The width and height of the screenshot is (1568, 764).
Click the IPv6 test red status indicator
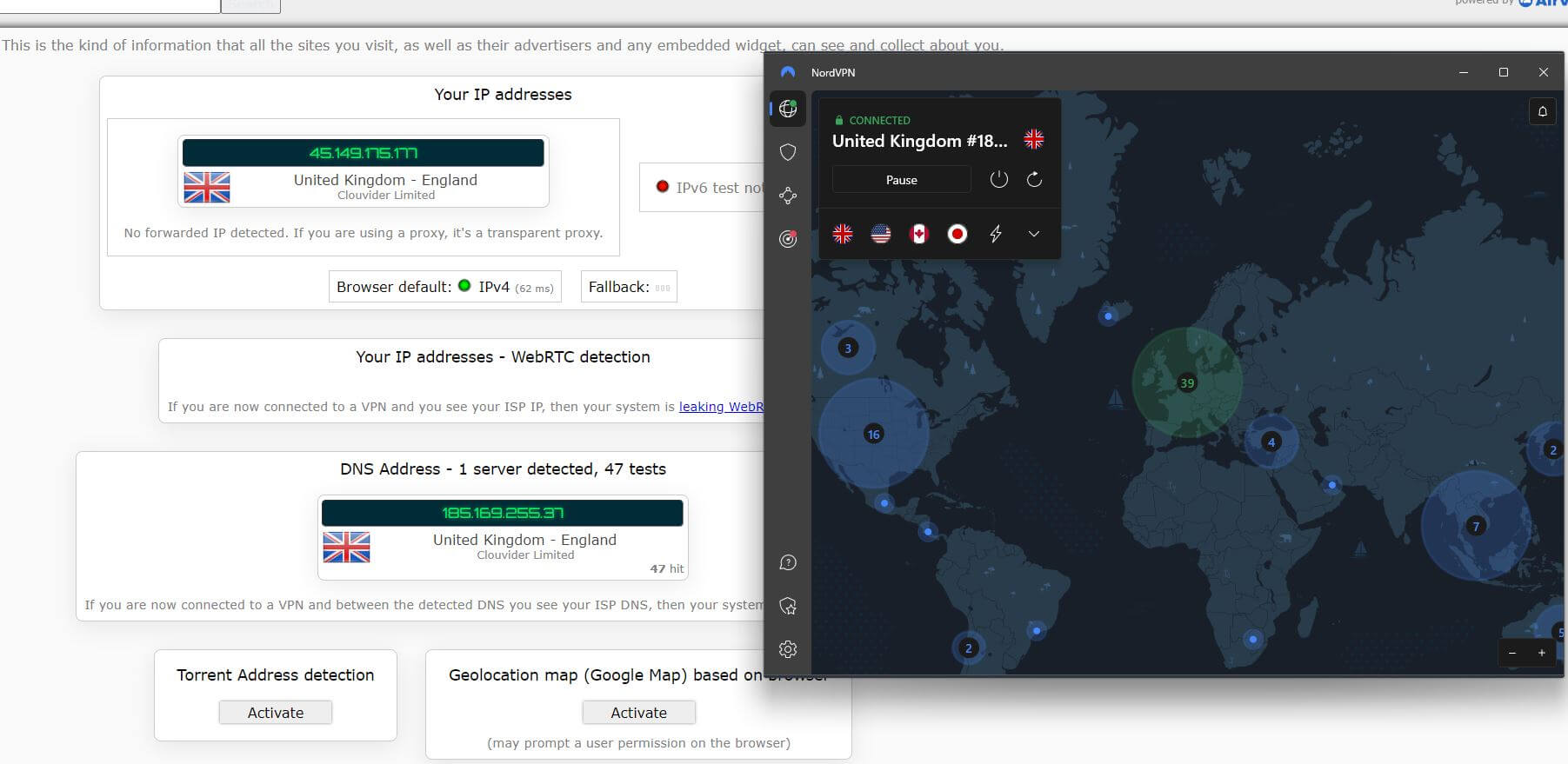663,187
